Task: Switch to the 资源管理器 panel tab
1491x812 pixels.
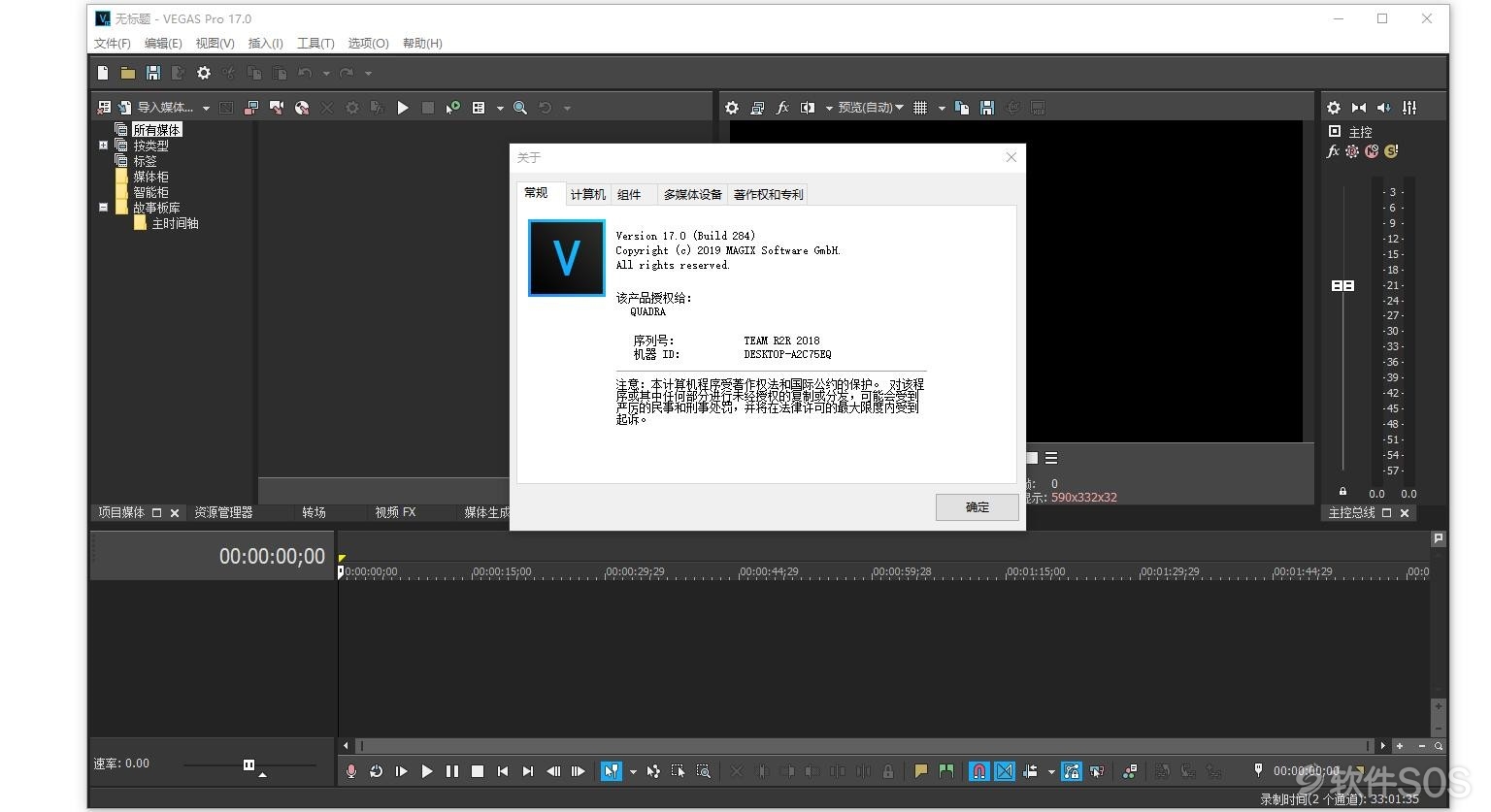Action: [x=223, y=512]
